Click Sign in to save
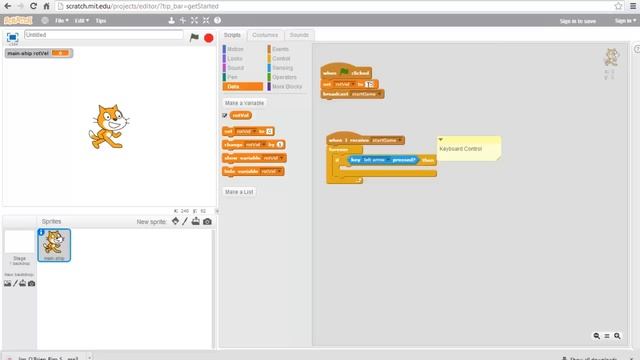640x360 pixels. (x=578, y=21)
